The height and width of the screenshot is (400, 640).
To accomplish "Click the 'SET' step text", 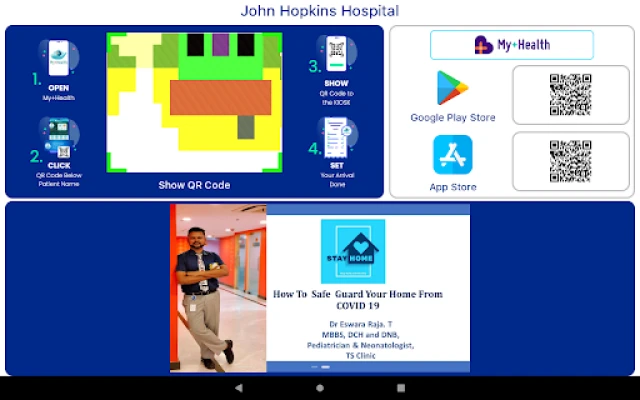I will [x=337, y=165].
